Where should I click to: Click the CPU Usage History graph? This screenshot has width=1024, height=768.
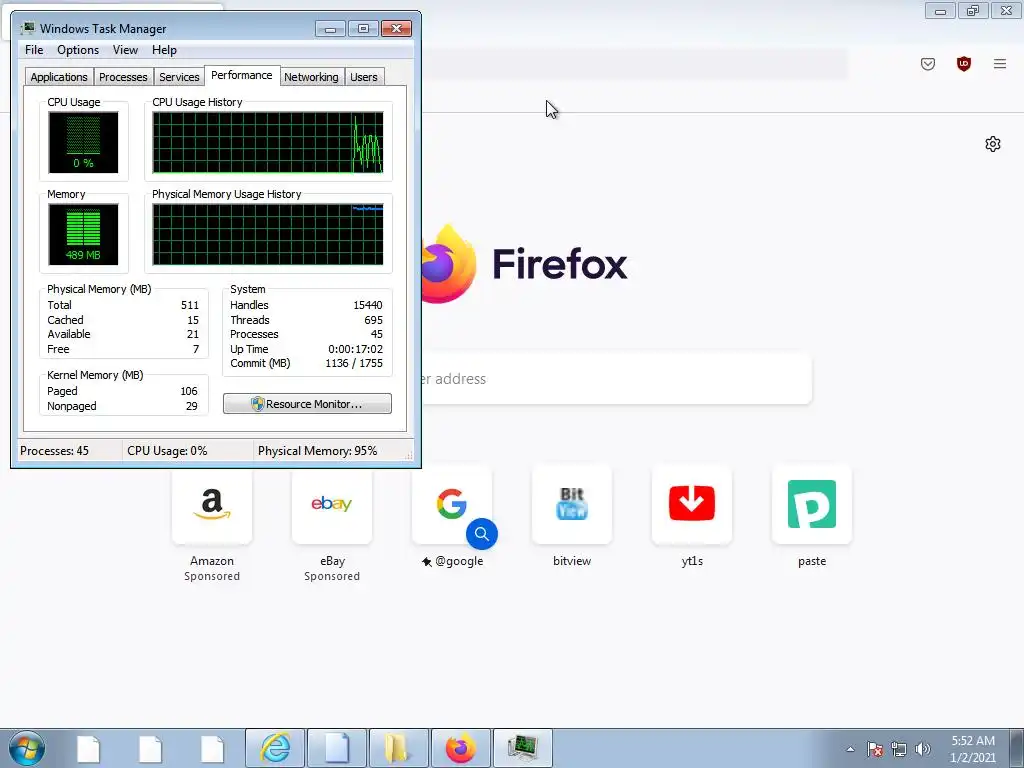tap(268, 142)
